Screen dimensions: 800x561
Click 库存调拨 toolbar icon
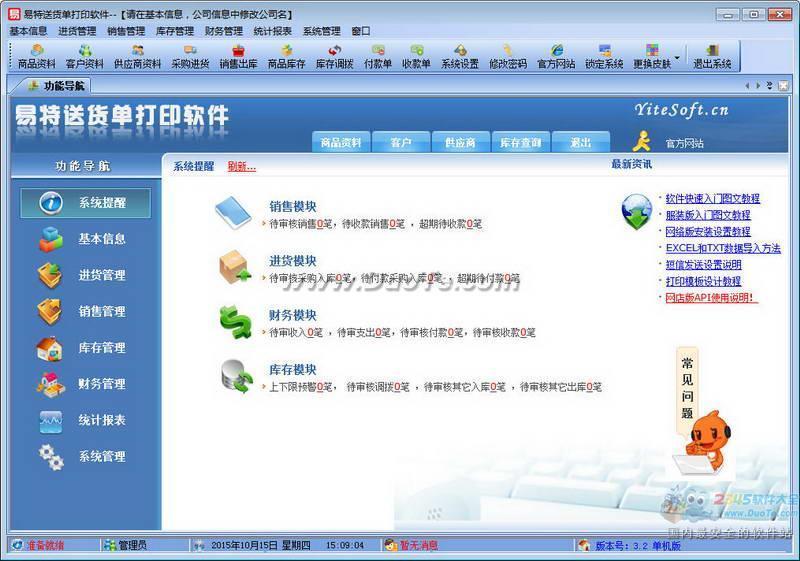(x=335, y=56)
